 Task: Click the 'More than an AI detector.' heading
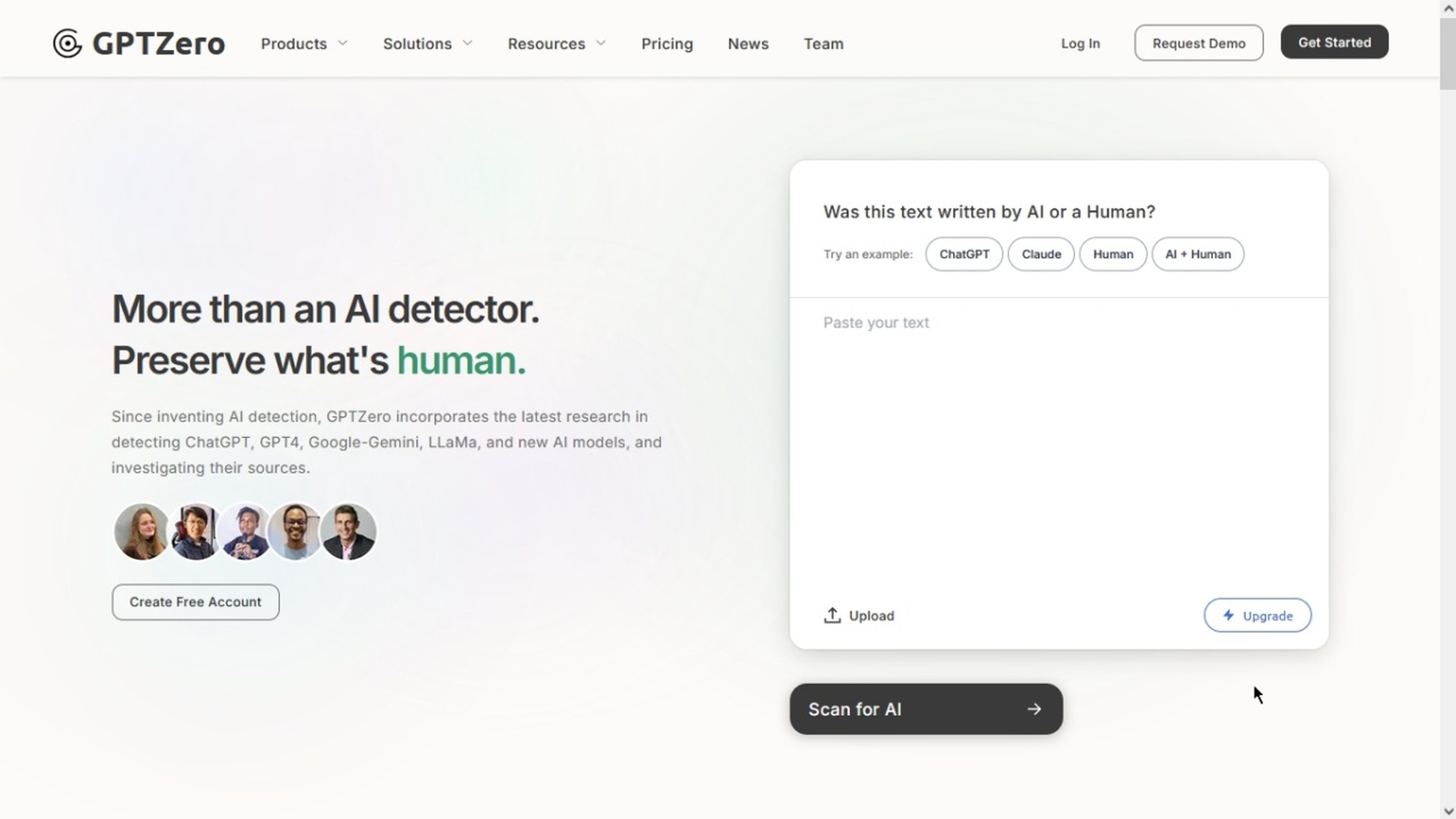click(326, 309)
